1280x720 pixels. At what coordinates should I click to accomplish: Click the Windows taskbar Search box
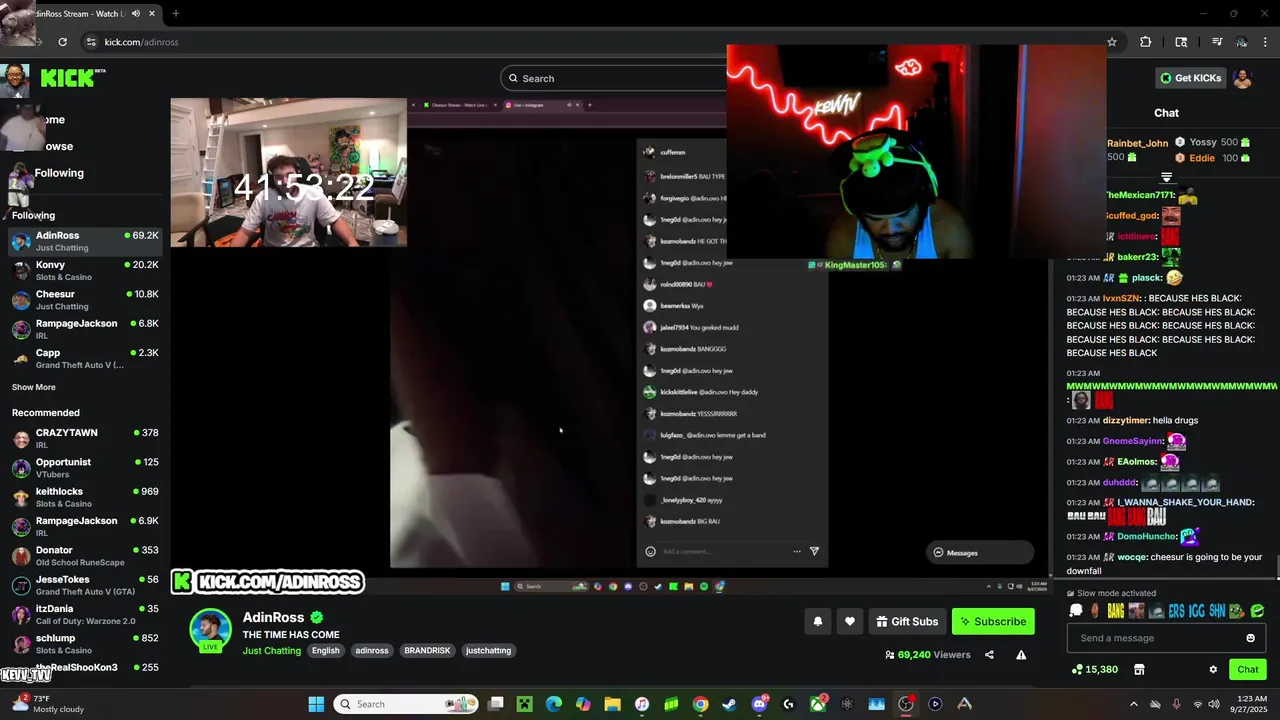click(406, 704)
